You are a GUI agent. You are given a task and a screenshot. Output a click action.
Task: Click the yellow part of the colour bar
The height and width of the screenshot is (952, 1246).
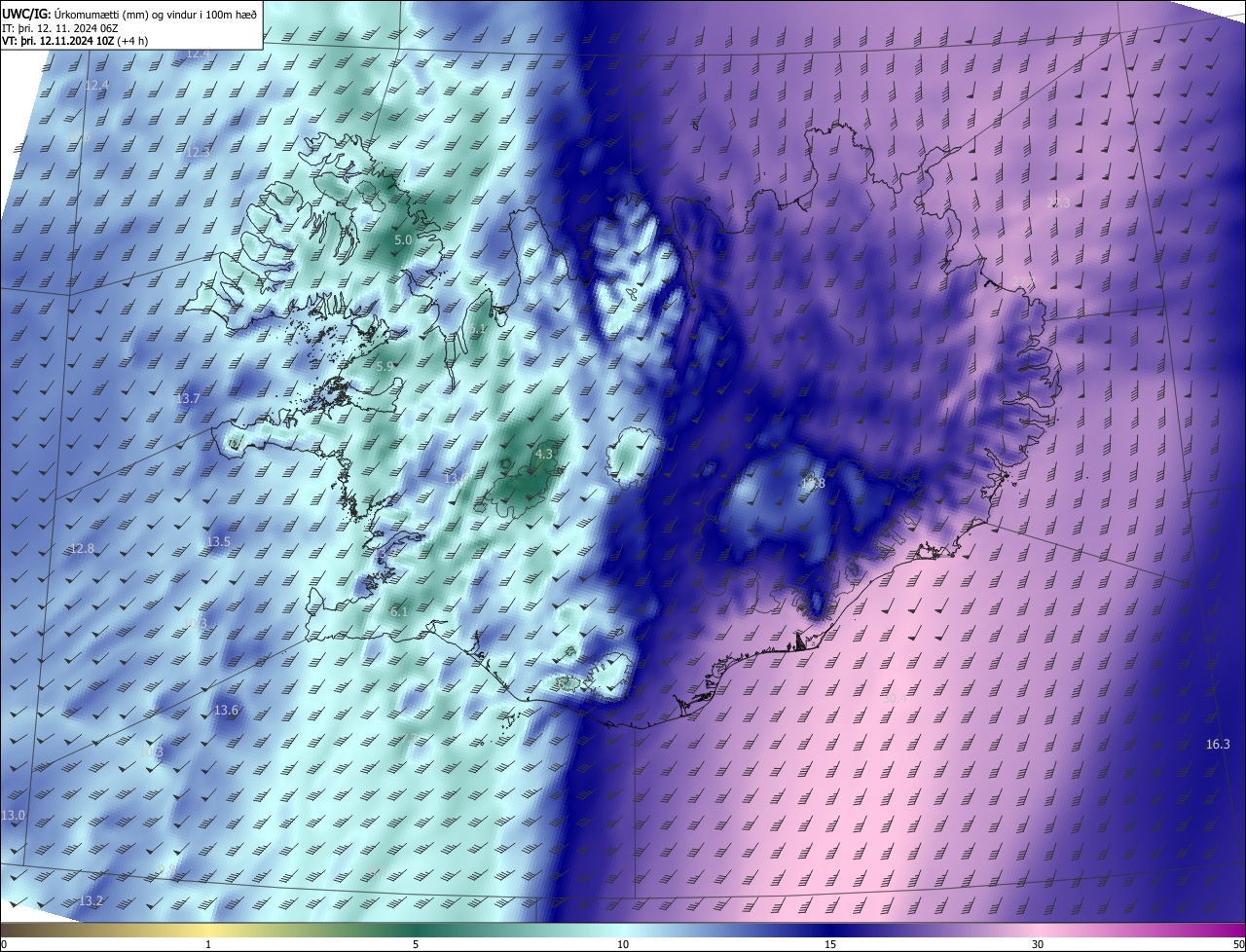coord(208,931)
